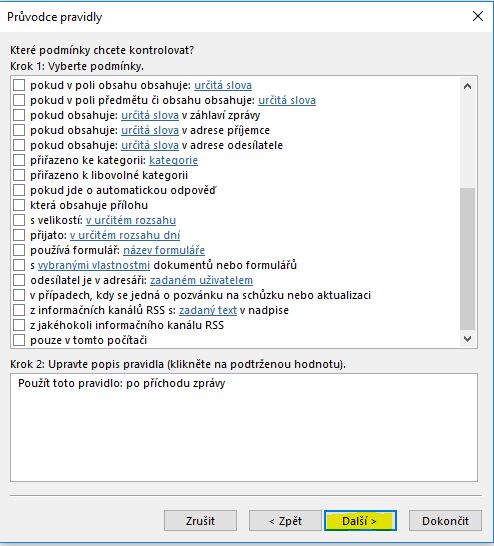
Task: Go back with the Zpět button
Action: click(x=285, y=521)
